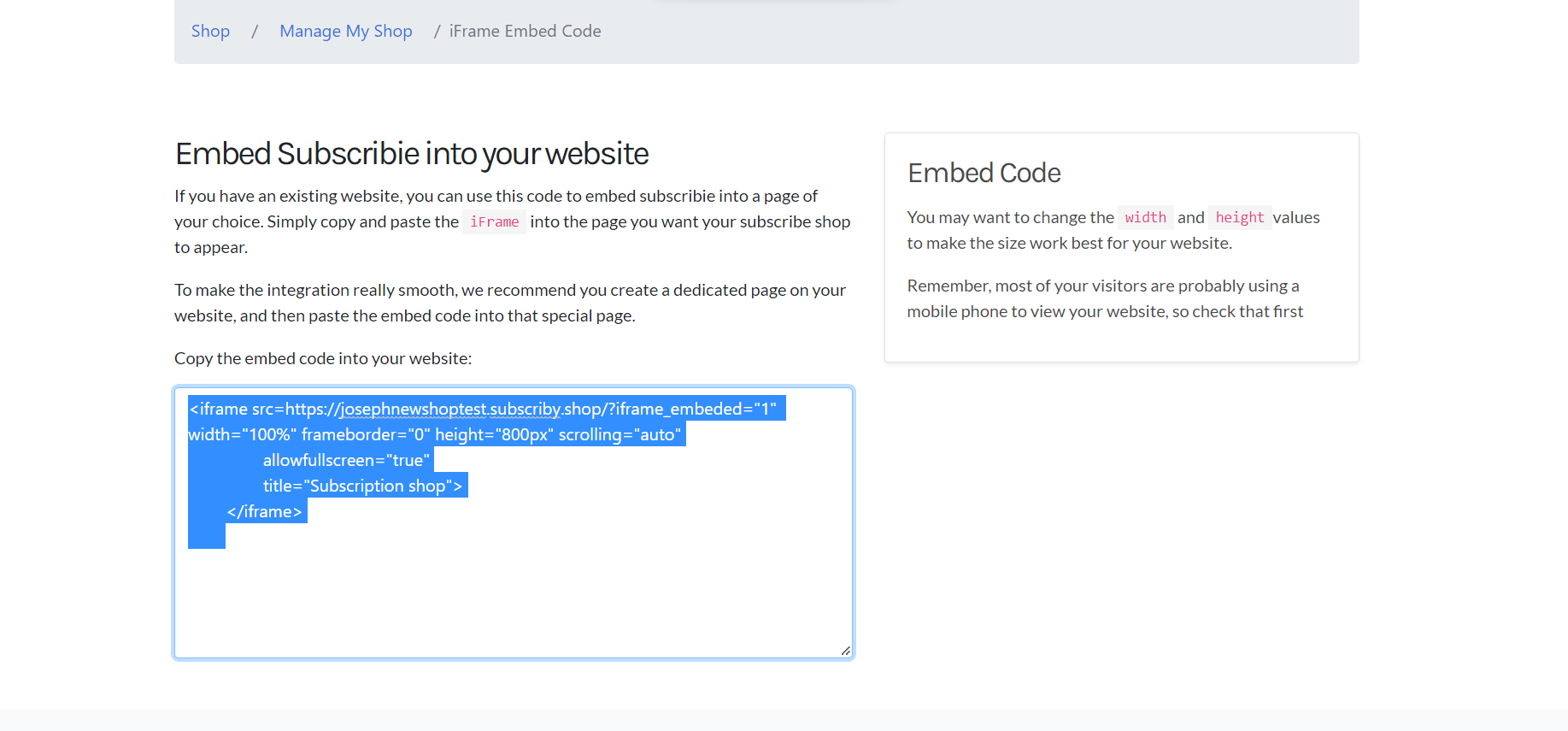Click paragraph starting 'Remember, most of your visitors'
This screenshot has height=731, width=1568.
tap(1105, 298)
